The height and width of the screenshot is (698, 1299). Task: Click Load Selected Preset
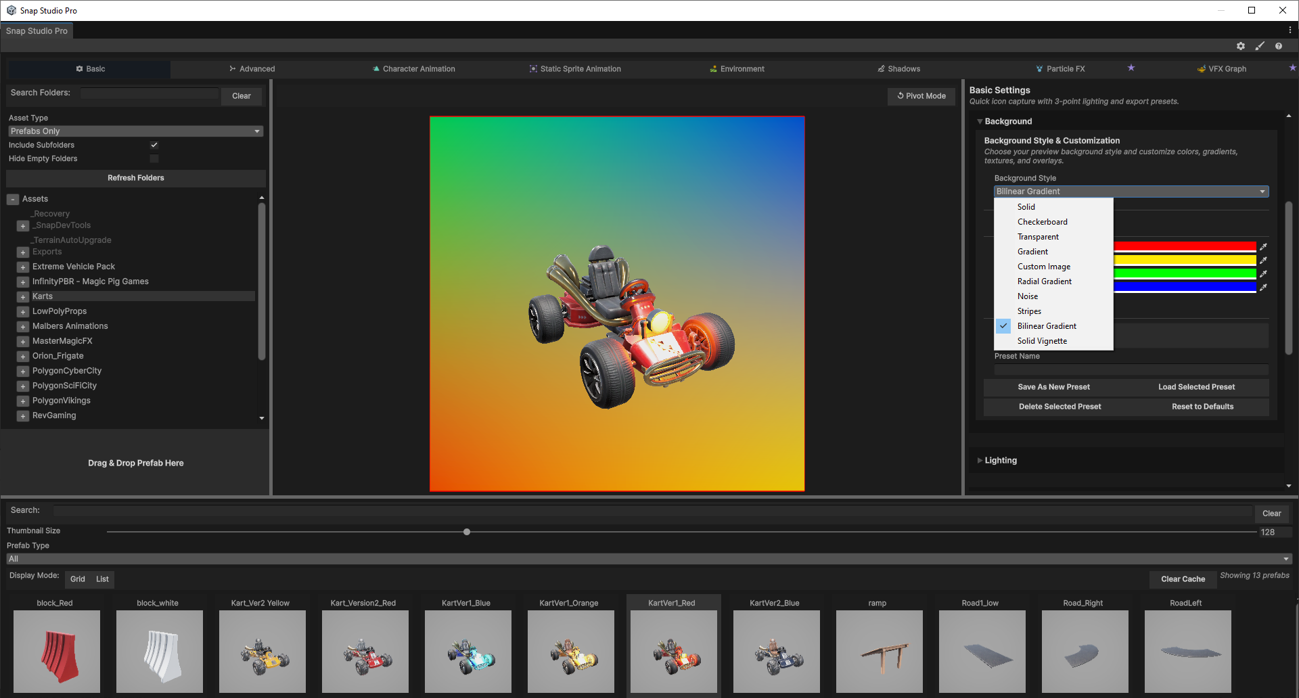[1196, 387]
